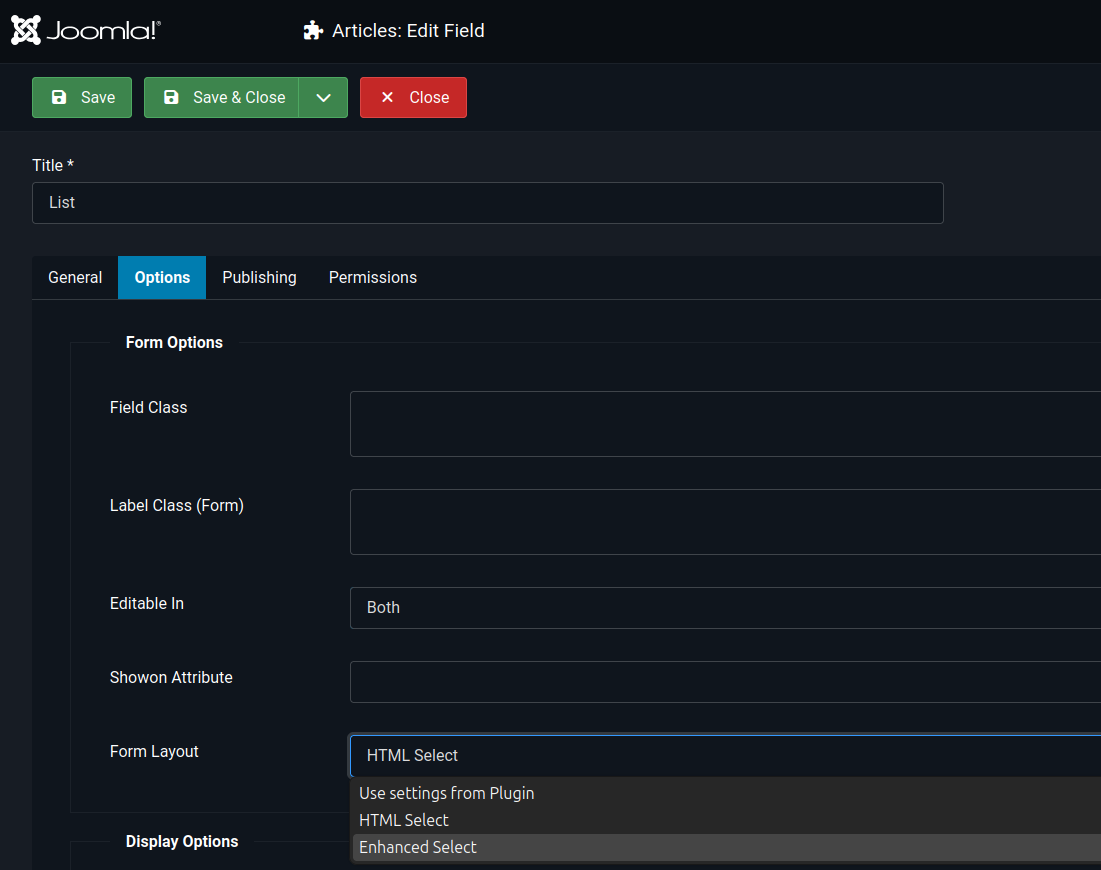Click the Editable In label
This screenshot has width=1101, height=870.
147,604
